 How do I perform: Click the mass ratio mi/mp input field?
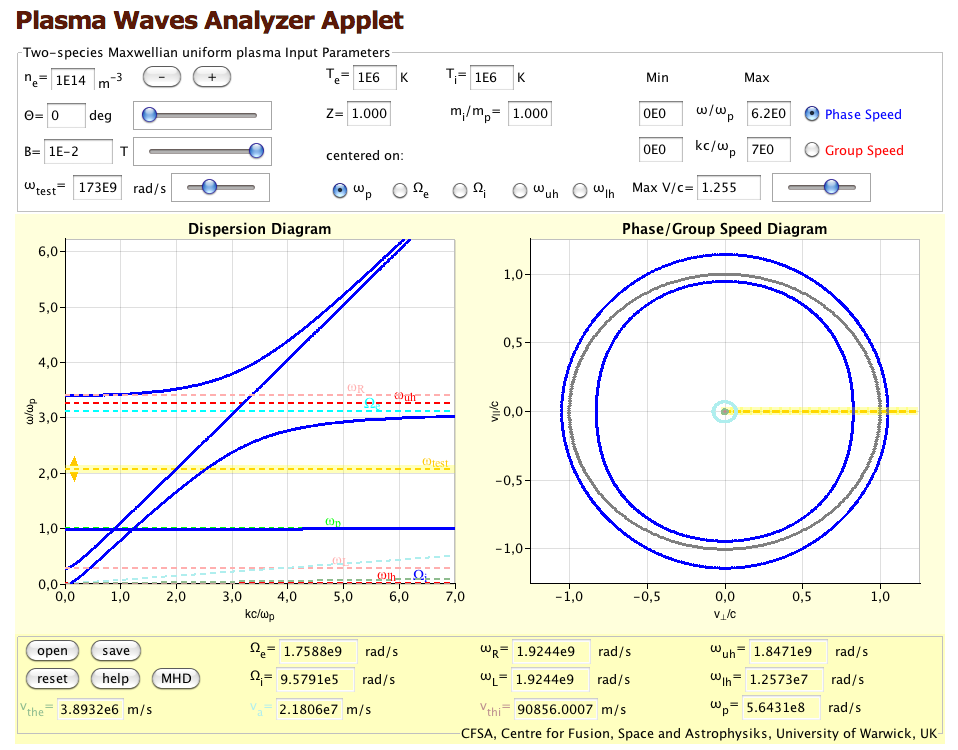click(x=530, y=113)
